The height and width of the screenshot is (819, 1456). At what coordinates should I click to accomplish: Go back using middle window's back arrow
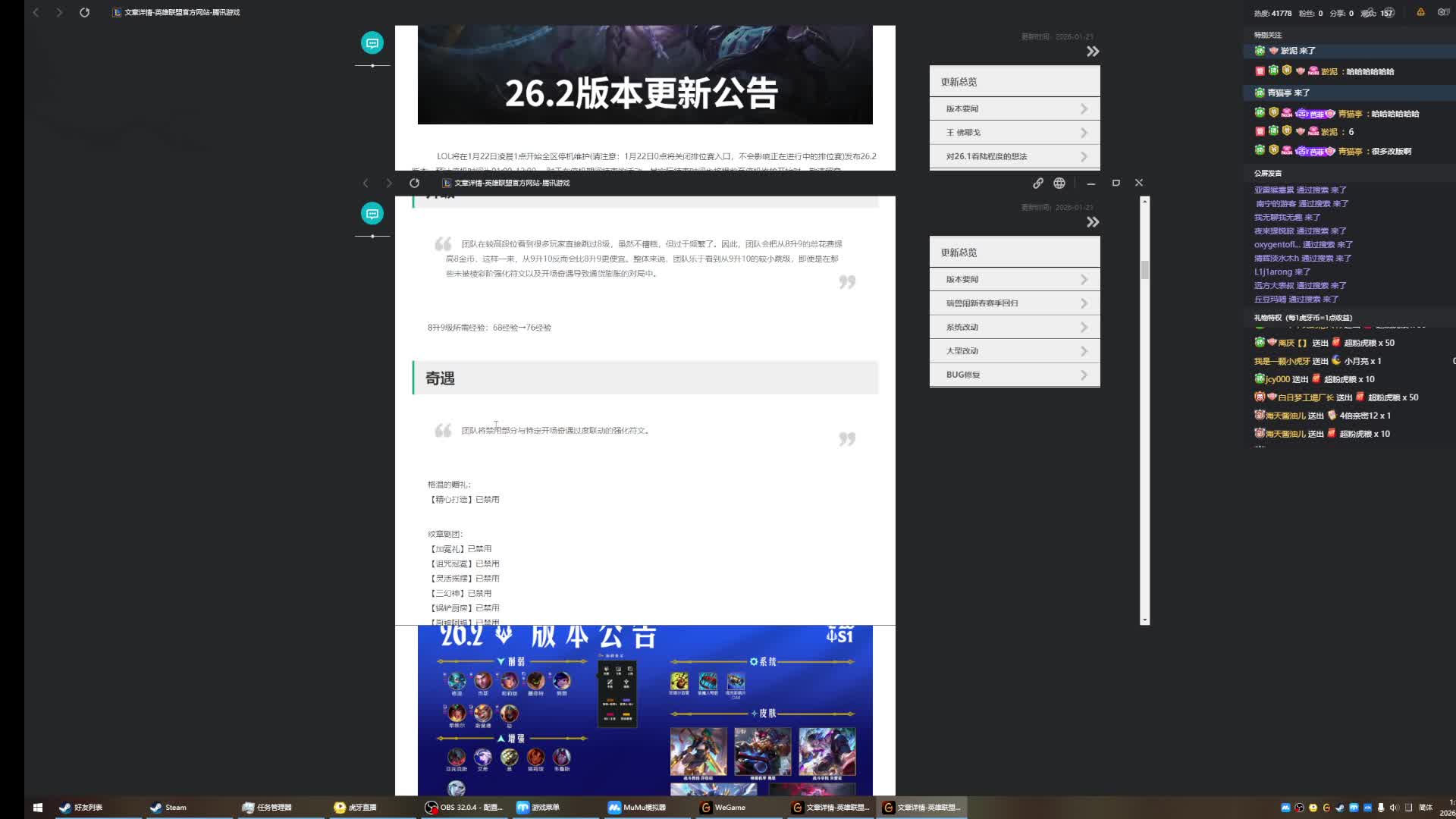[366, 183]
